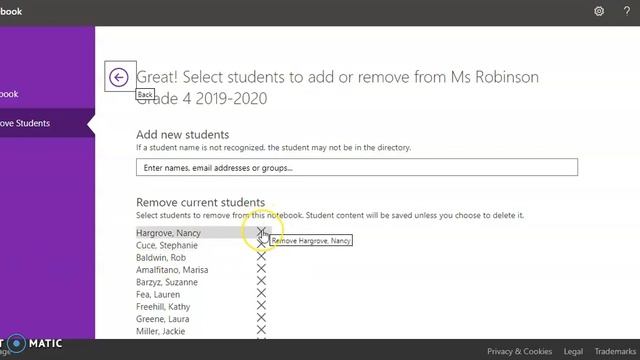Remove Hargrove, Nancy with the X icon

click(261, 232)
